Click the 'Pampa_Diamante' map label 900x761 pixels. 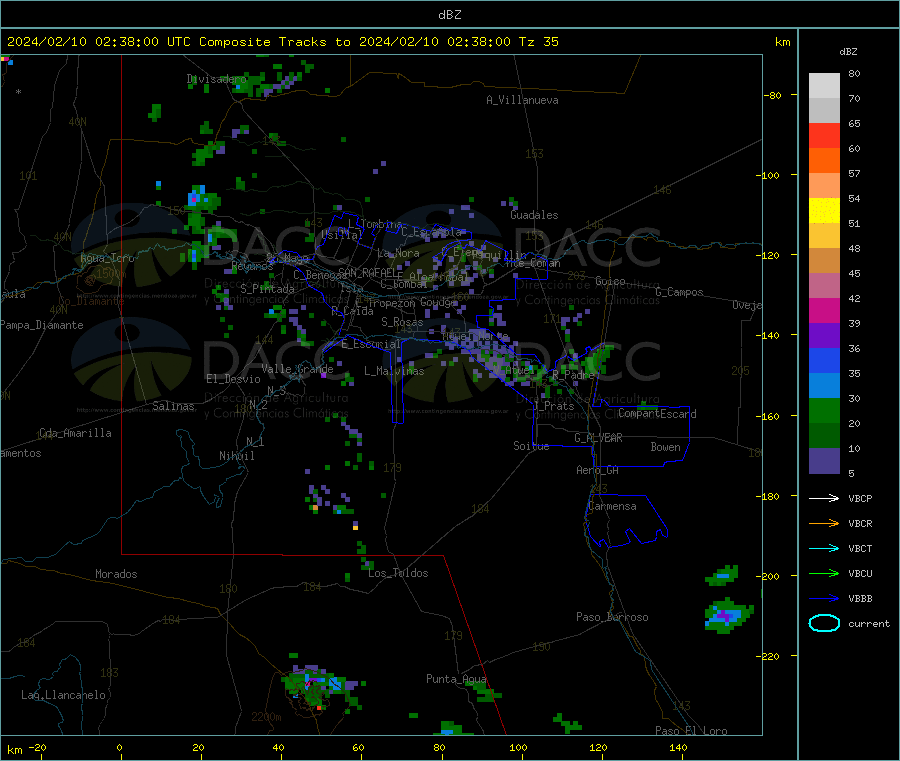(x=42, y=325)
